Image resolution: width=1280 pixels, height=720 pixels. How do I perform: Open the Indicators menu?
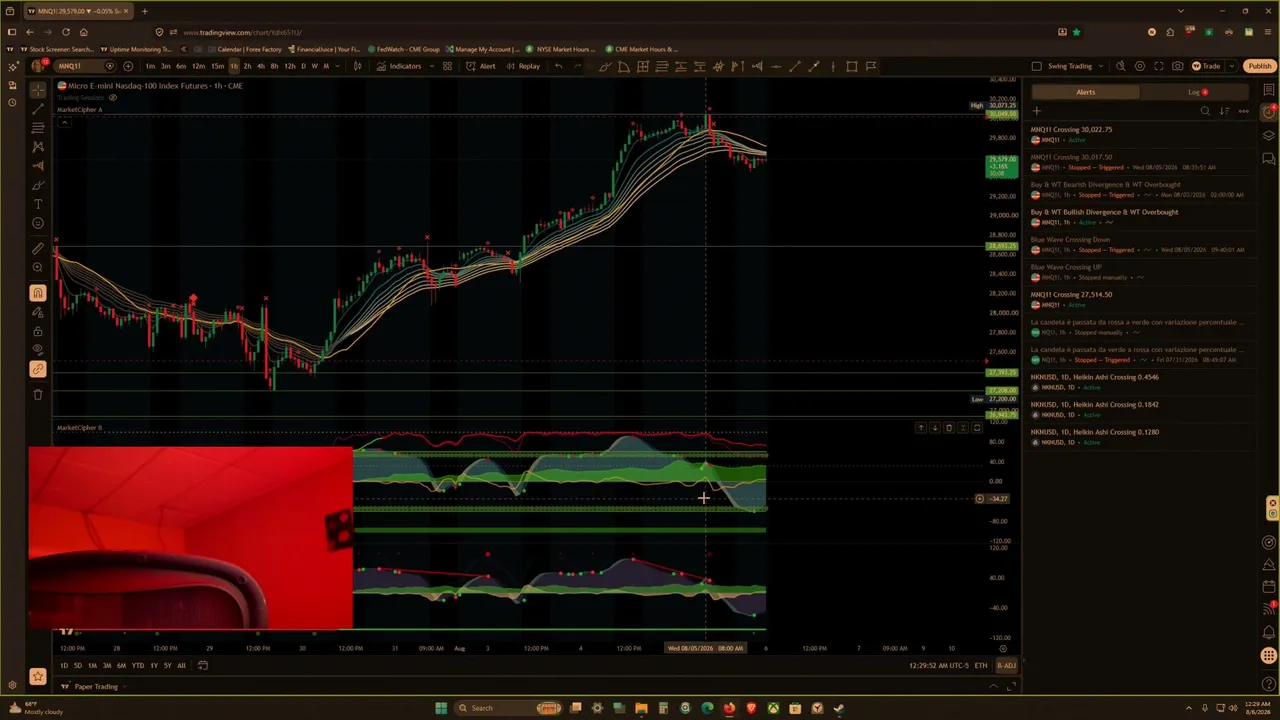(x=399, y=66)
